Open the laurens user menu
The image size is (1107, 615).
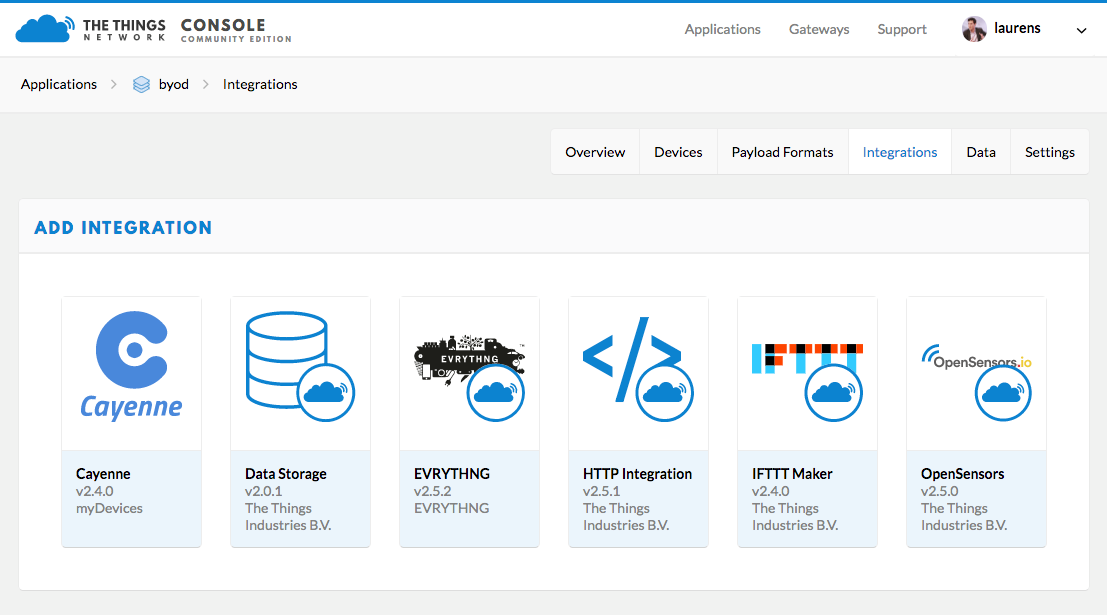pos(1017,29)
